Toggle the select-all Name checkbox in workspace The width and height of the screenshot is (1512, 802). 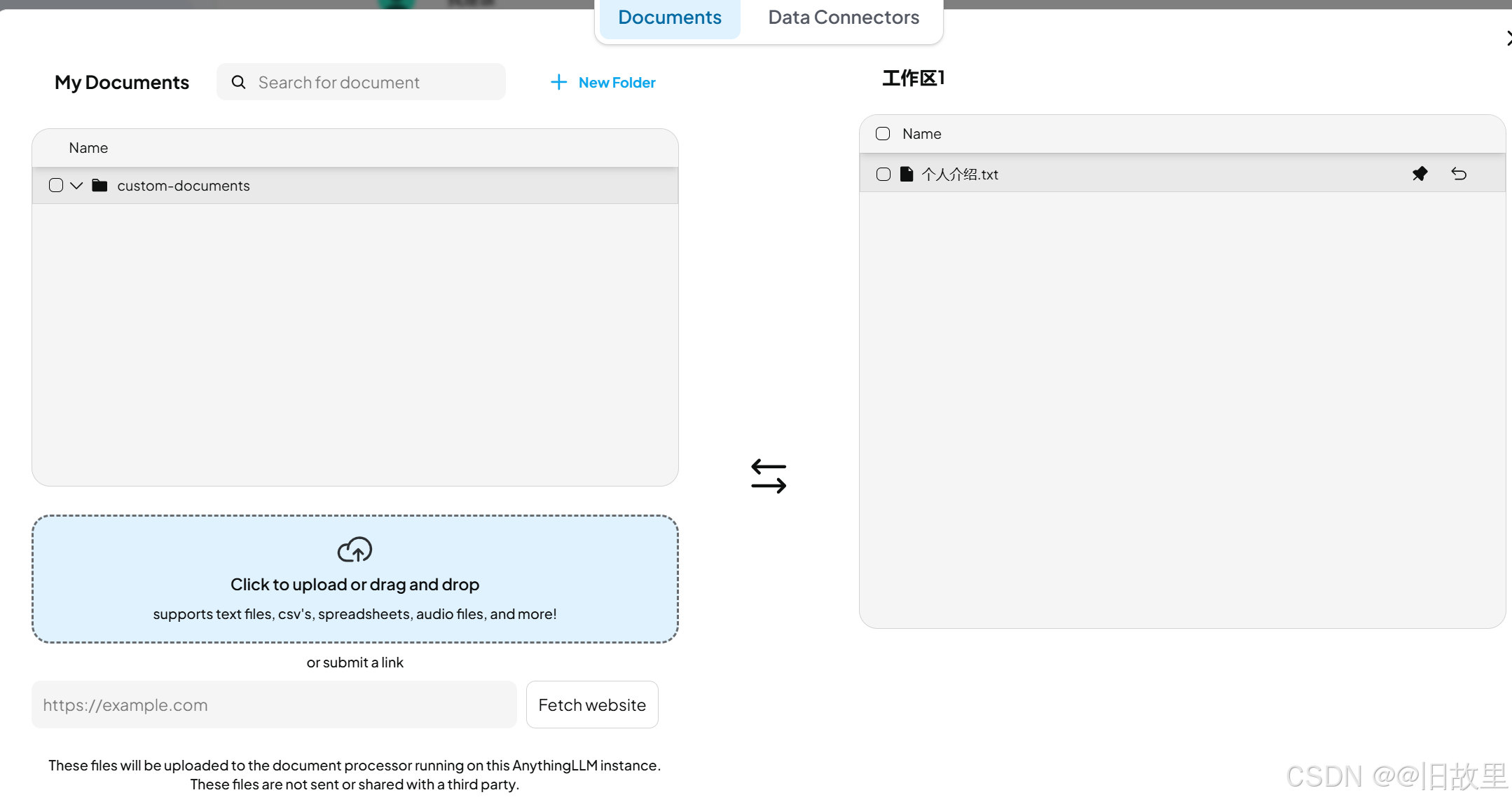(x=883, y=133)
